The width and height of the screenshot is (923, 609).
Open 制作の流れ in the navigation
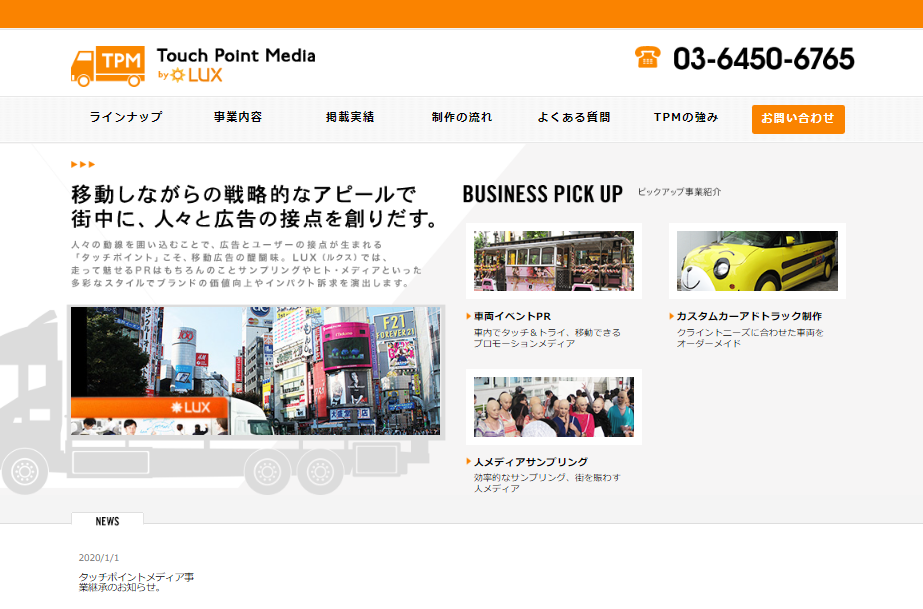point(462,117)
